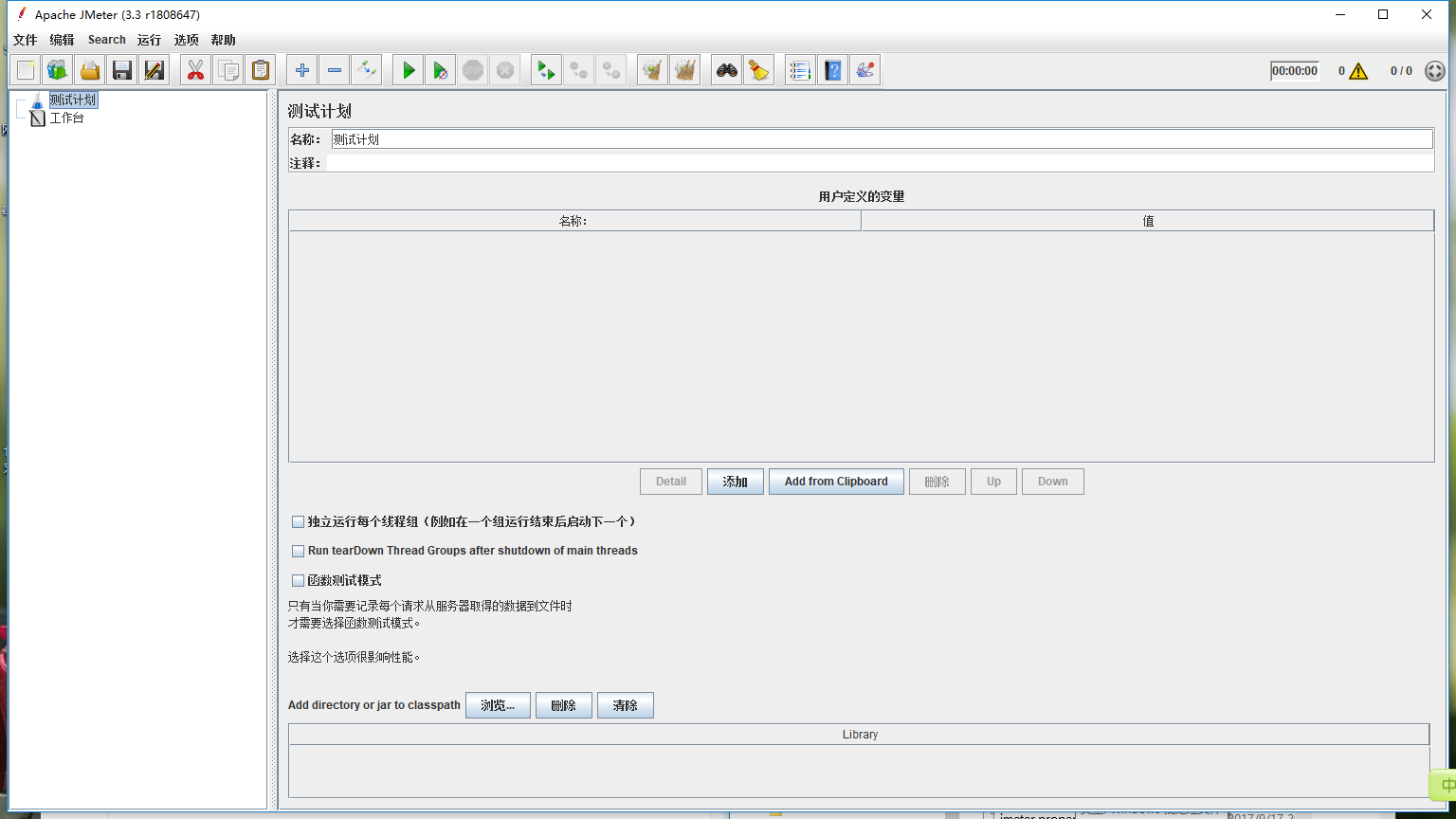Image resolution: width=1456 pixels, height=819 pixels.
Task: Click the Open file folder icon
Action: click(90, 70)
